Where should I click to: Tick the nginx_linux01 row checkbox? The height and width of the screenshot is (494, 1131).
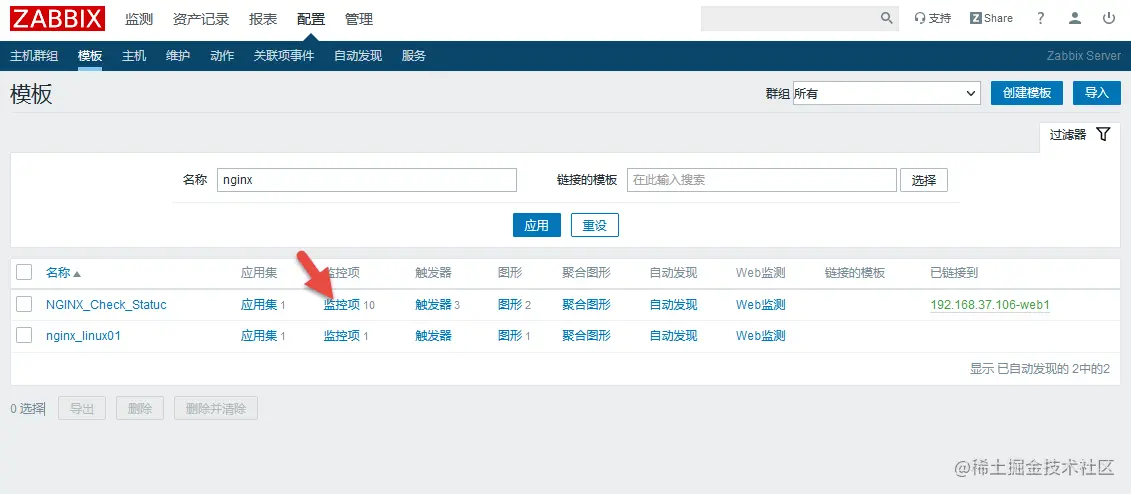point(24,335)
